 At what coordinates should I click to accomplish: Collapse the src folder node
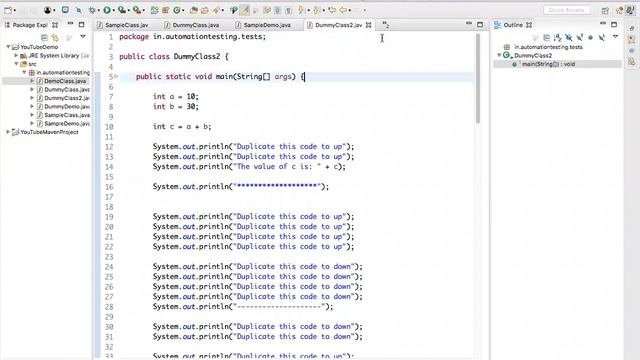(16, 64)
